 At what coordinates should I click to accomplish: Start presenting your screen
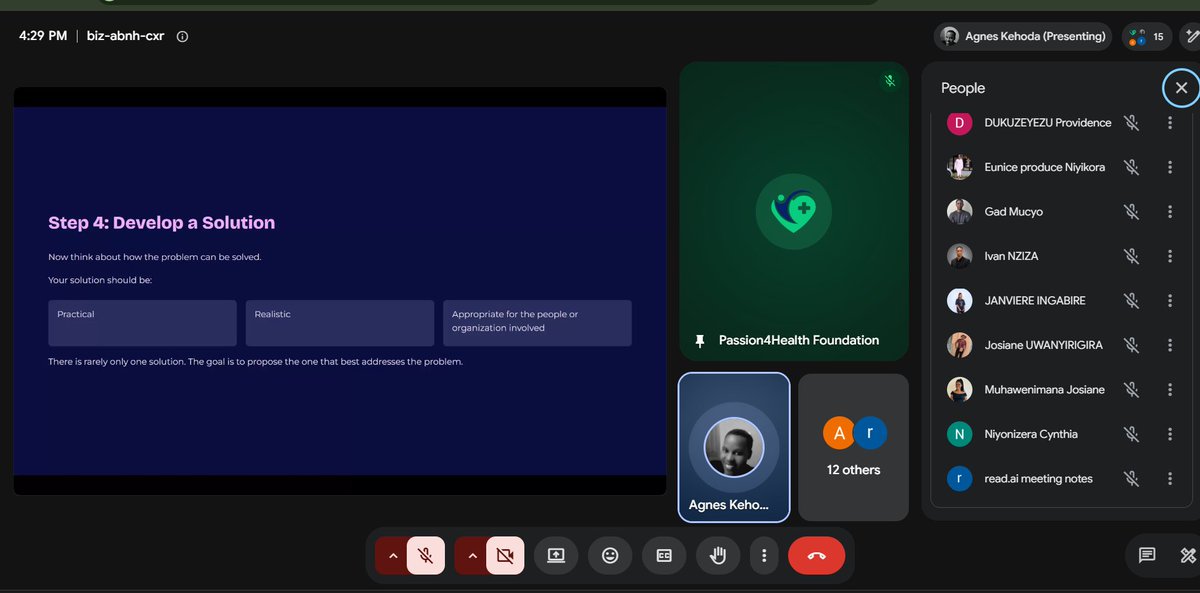[556, 555]
